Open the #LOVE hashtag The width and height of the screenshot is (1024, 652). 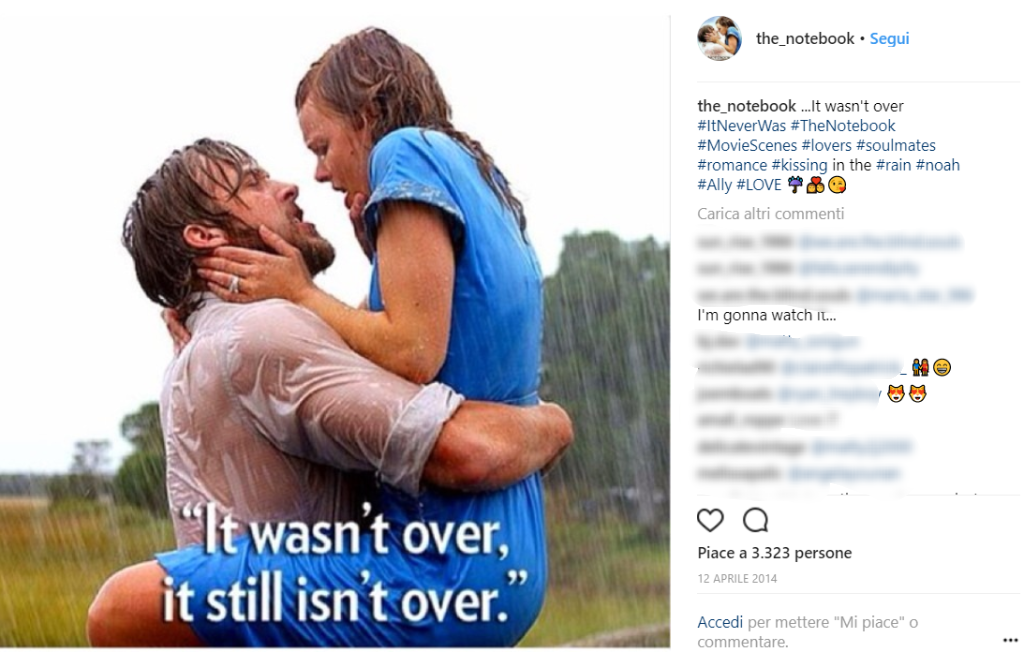[x=758, y=185]
